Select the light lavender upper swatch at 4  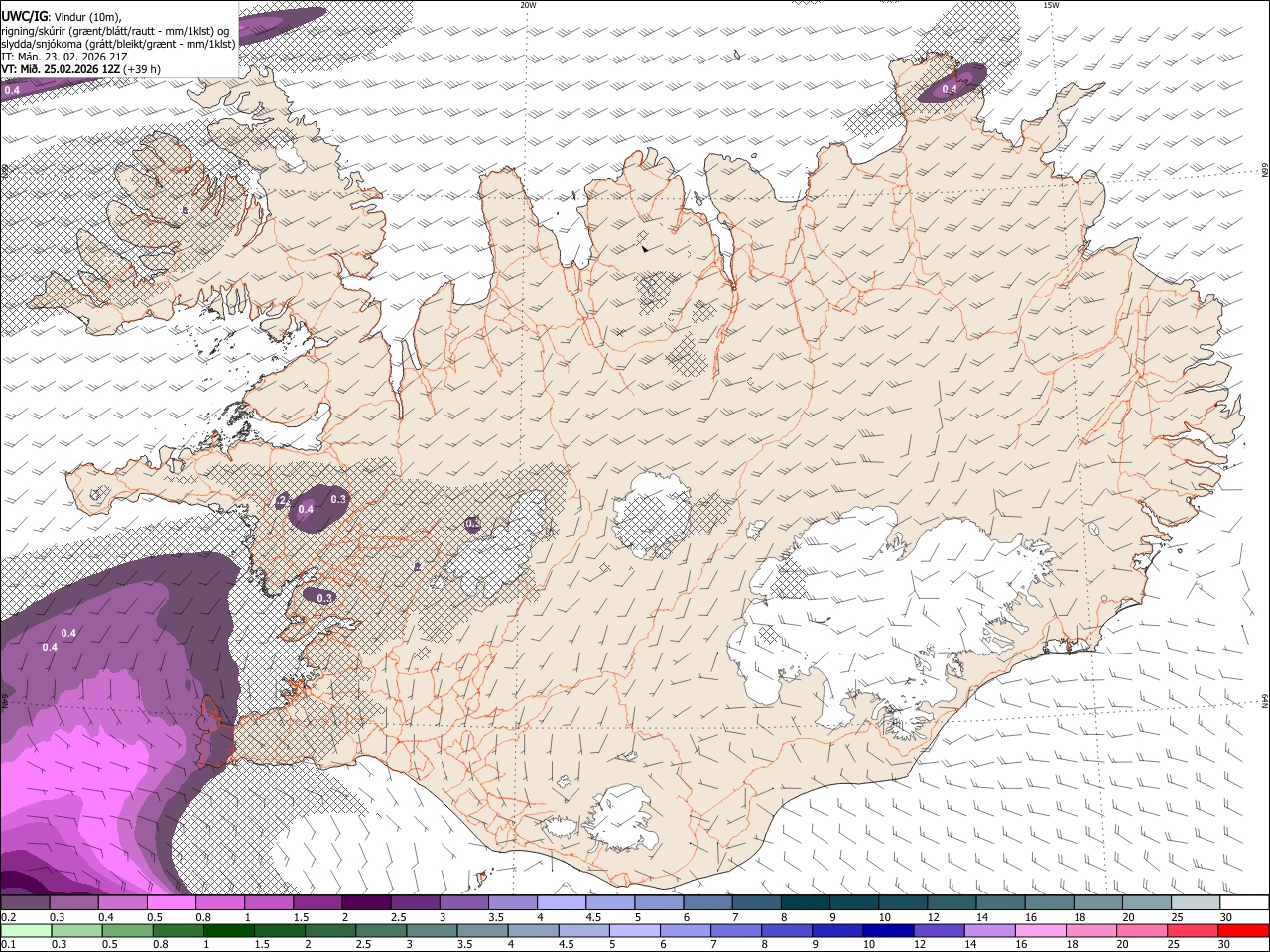[562, 903]
